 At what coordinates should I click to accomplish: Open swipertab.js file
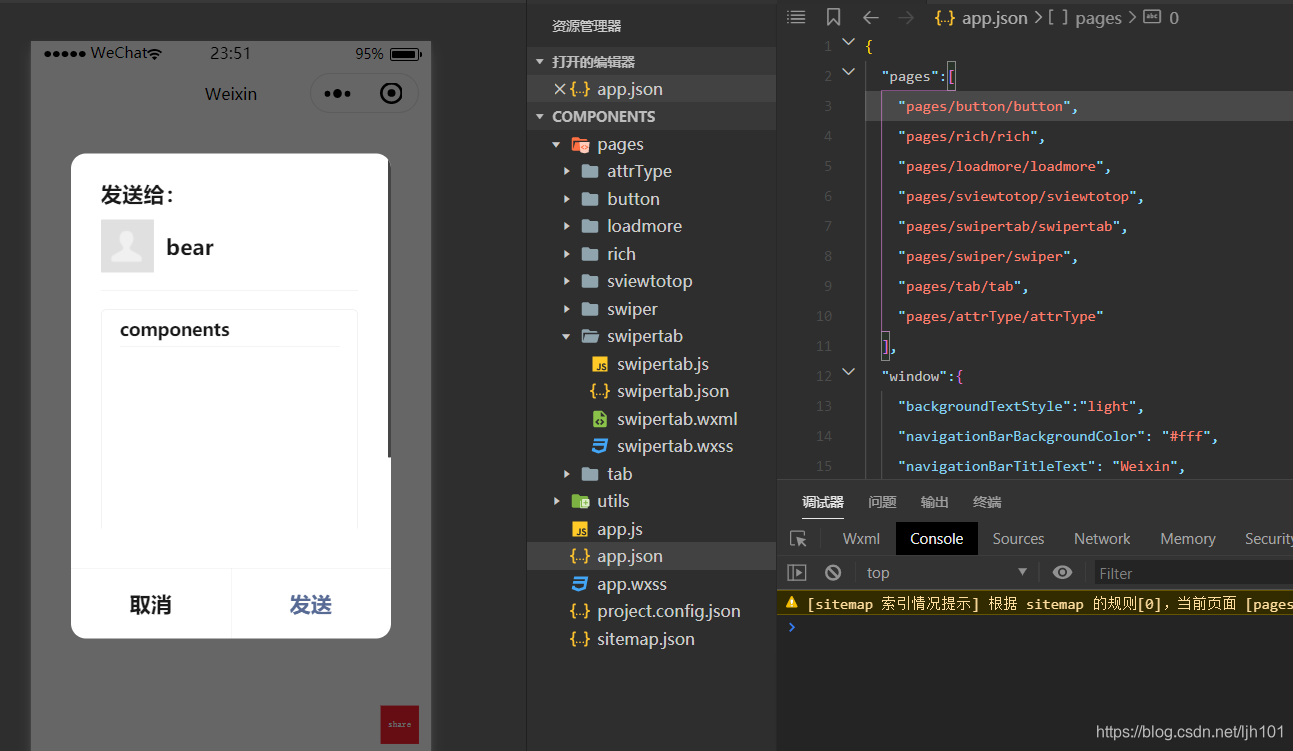663,364
